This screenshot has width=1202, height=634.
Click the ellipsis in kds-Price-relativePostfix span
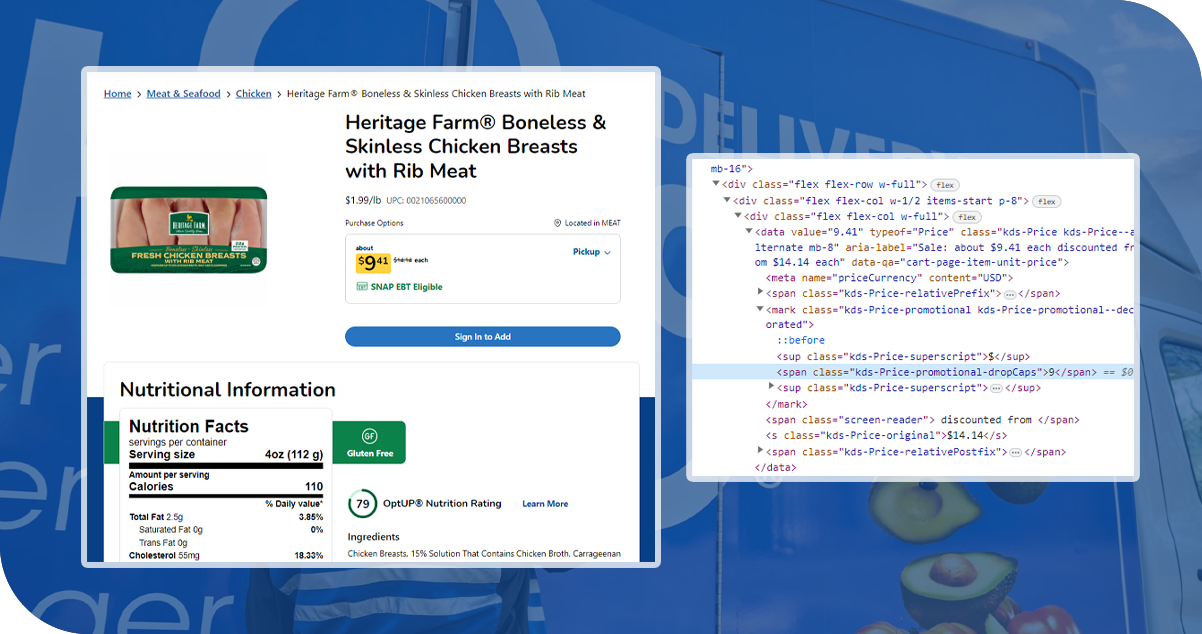tap(1015, 452)
